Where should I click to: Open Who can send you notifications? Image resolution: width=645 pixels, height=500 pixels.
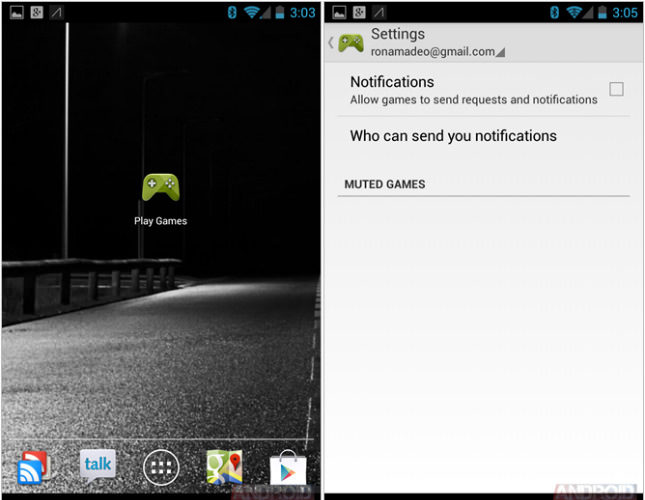pyautogui.click(x=453, y=136)
